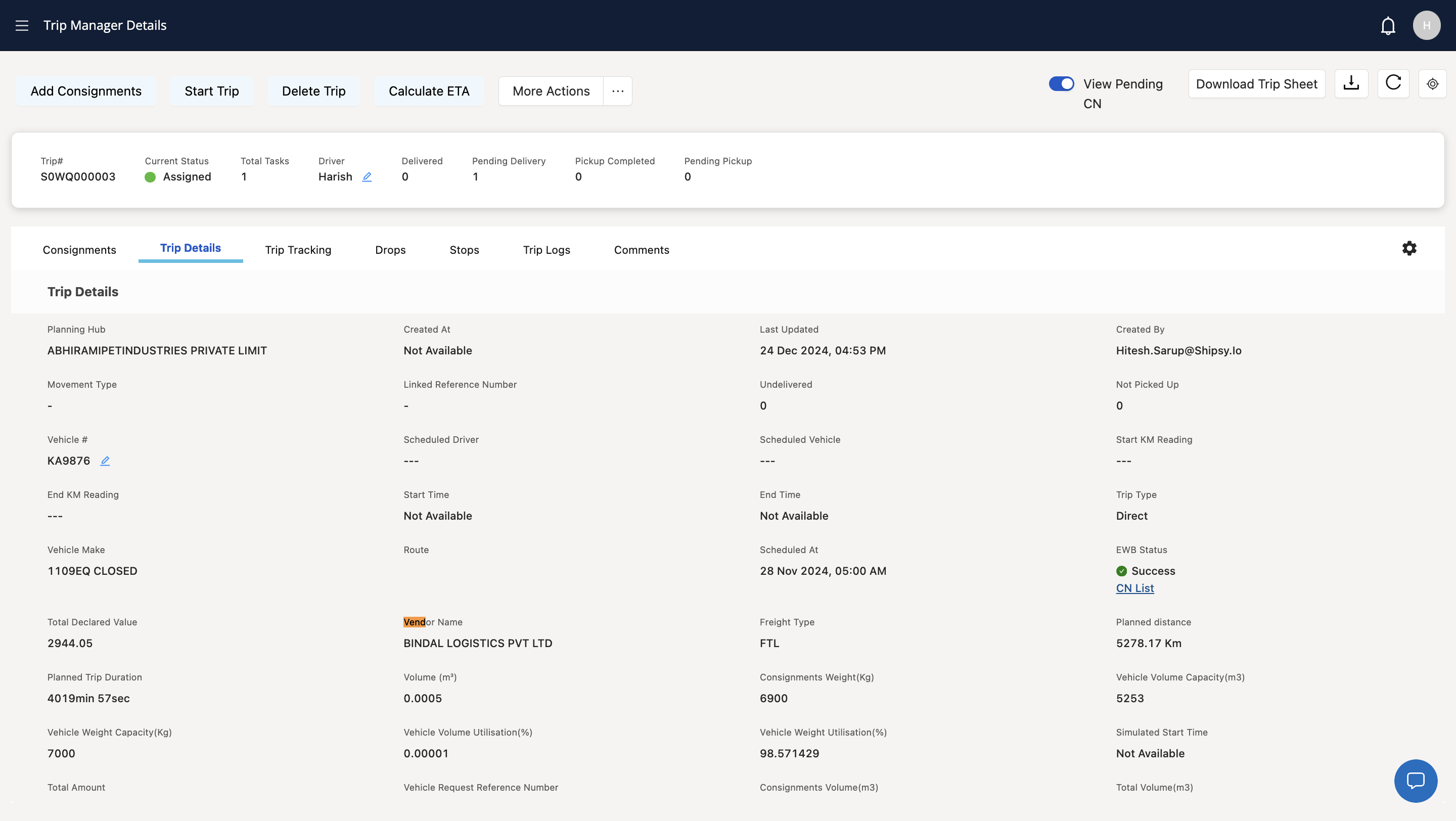Viewport: 1456px width, 821px height.
Task: Click trip number S0WQ000003
Action: [x=78, y=177]
